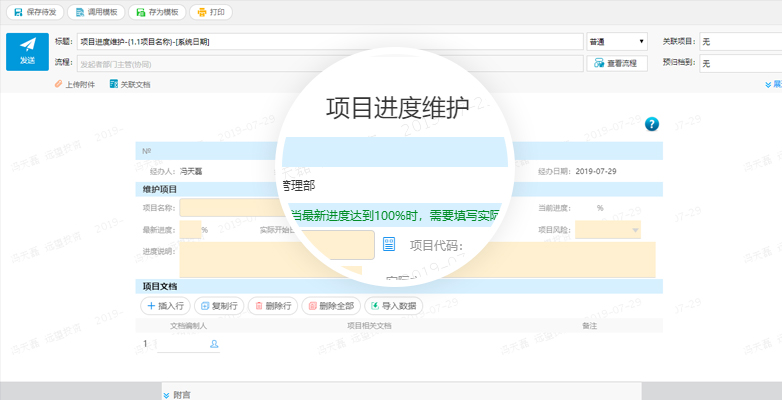Click person picker icon in row 1
Screen dimensions: 782x400
[x=213, y=344]
